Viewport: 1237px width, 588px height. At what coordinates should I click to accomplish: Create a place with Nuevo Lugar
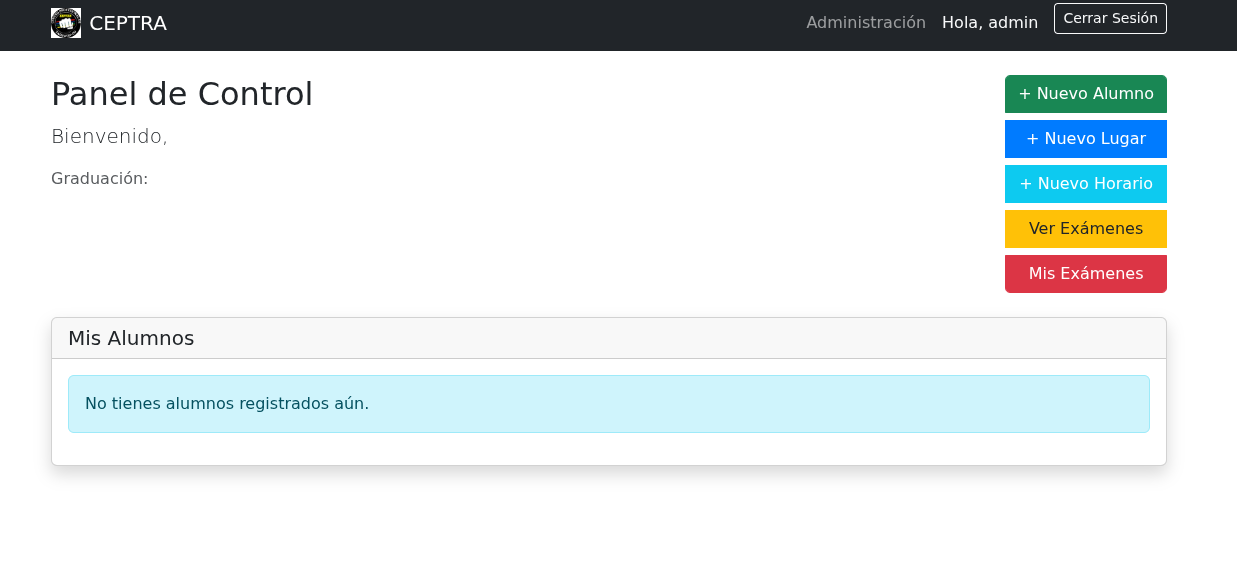(1085, 139)
